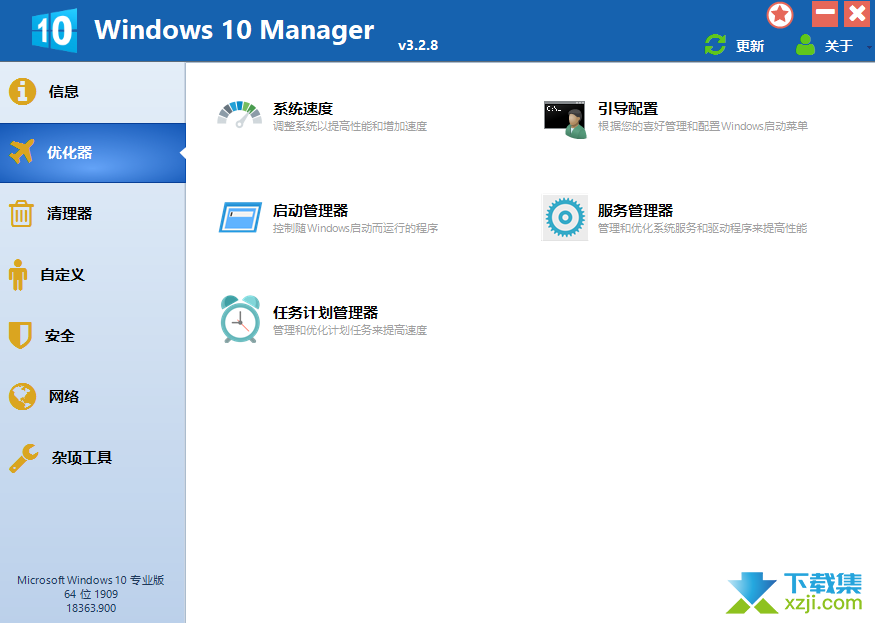This screenshot has height=623, width=875.
Task: Open the 杂项工具 tab label
Action: coord(81,458)
